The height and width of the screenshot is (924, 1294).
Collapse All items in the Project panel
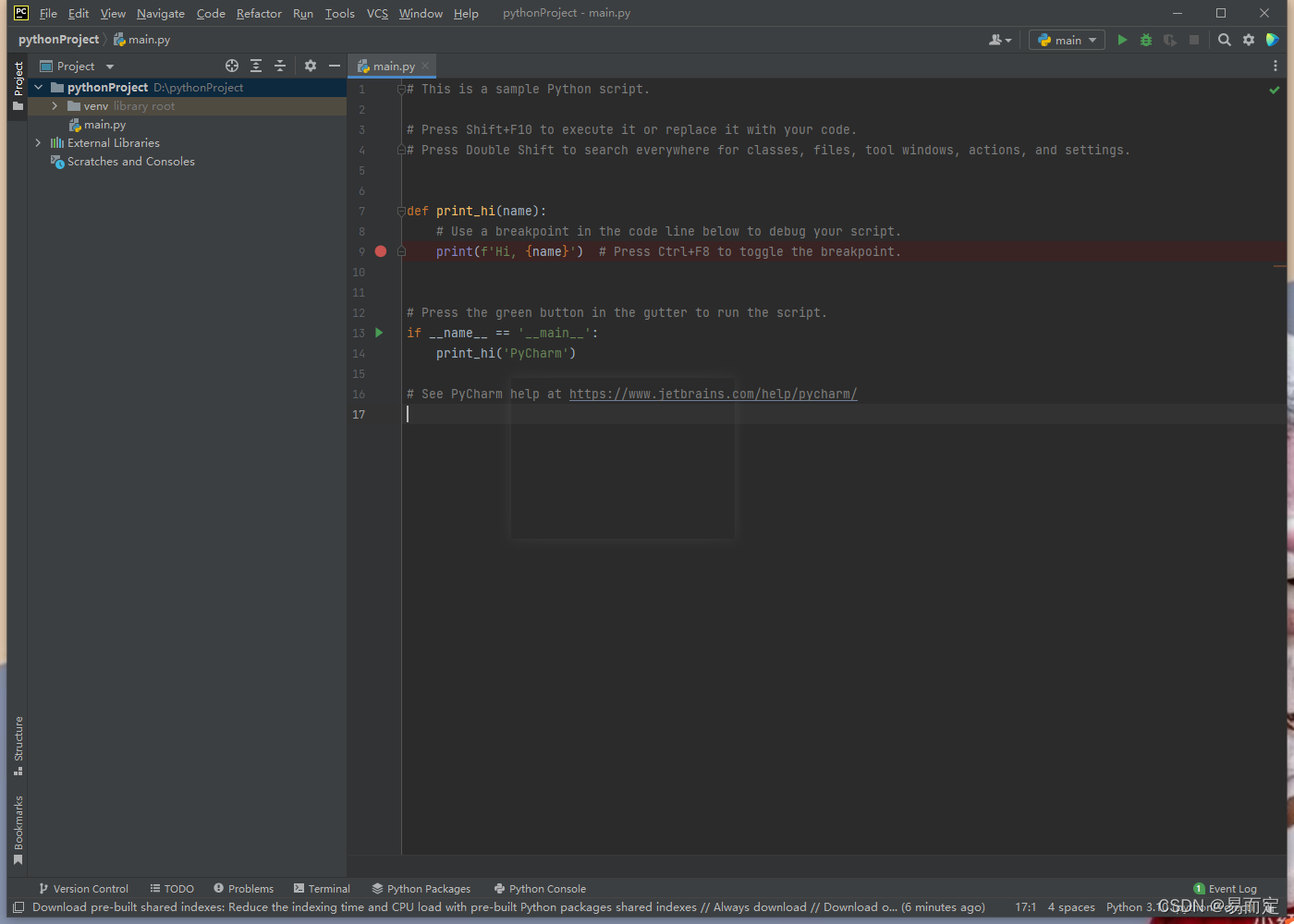pos(280,66)
